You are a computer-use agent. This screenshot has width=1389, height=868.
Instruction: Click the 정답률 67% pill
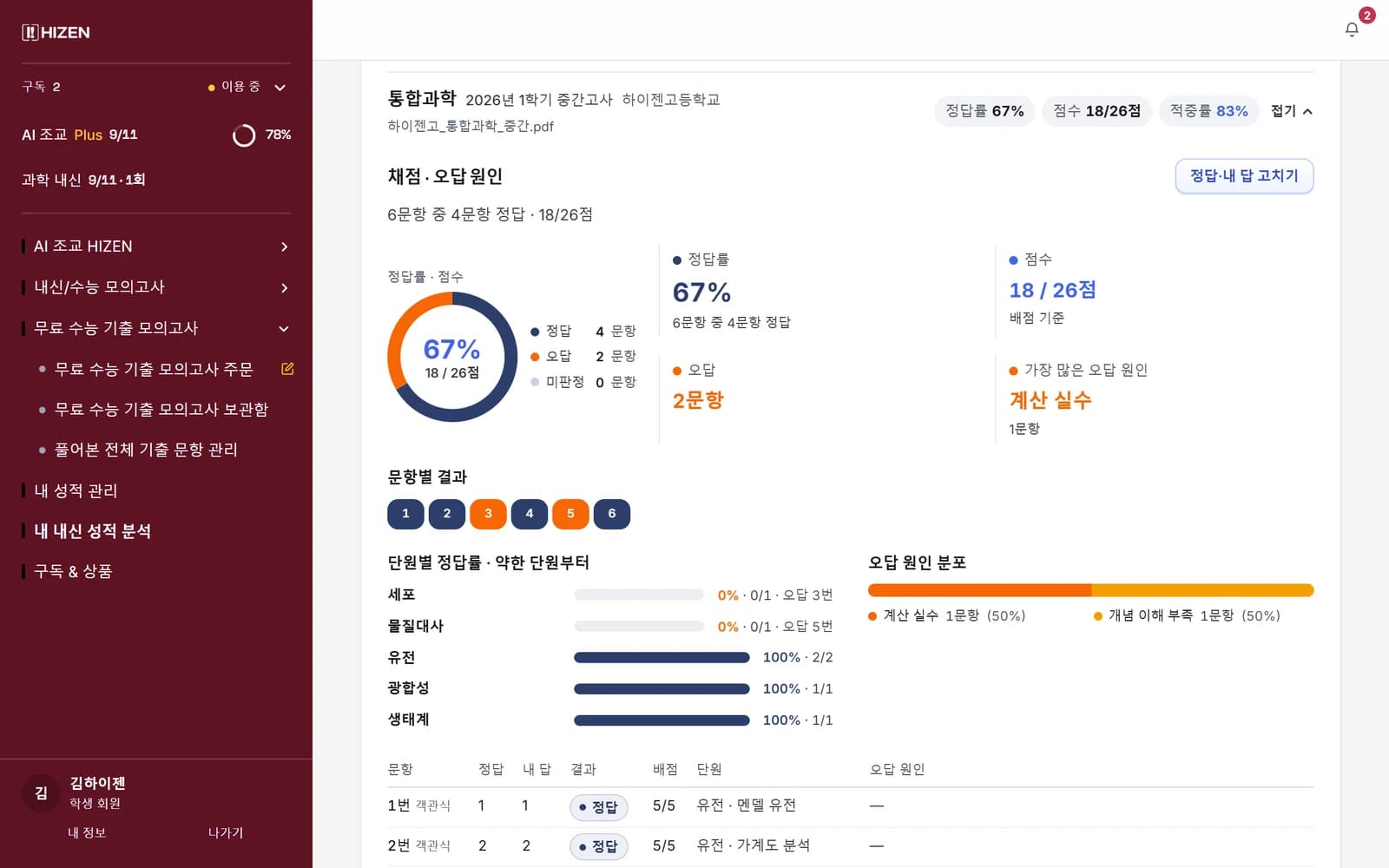tap(984, 111)
